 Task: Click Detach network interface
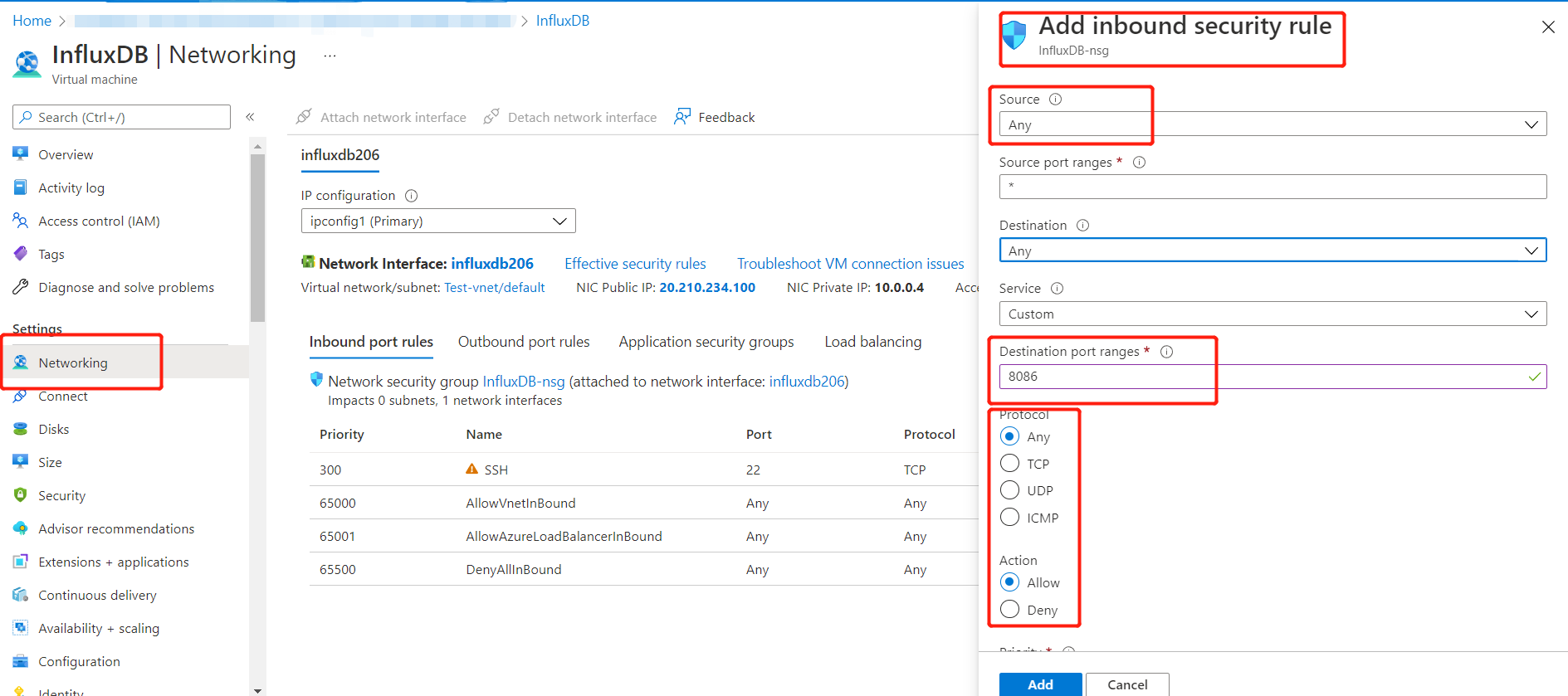click(570, 117)
